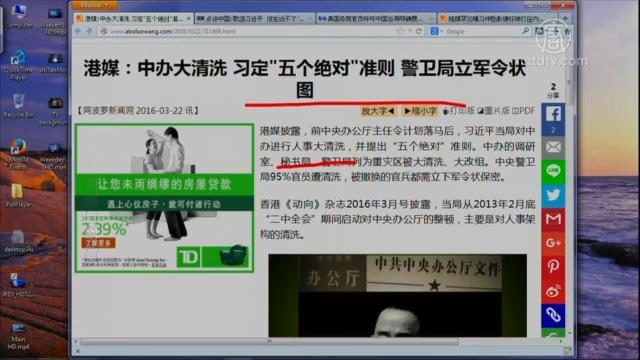Image resolution: width=640 pixels, height=360 pixels.
Task: Open the bookmarks toolbar icon
Action: 539,31
